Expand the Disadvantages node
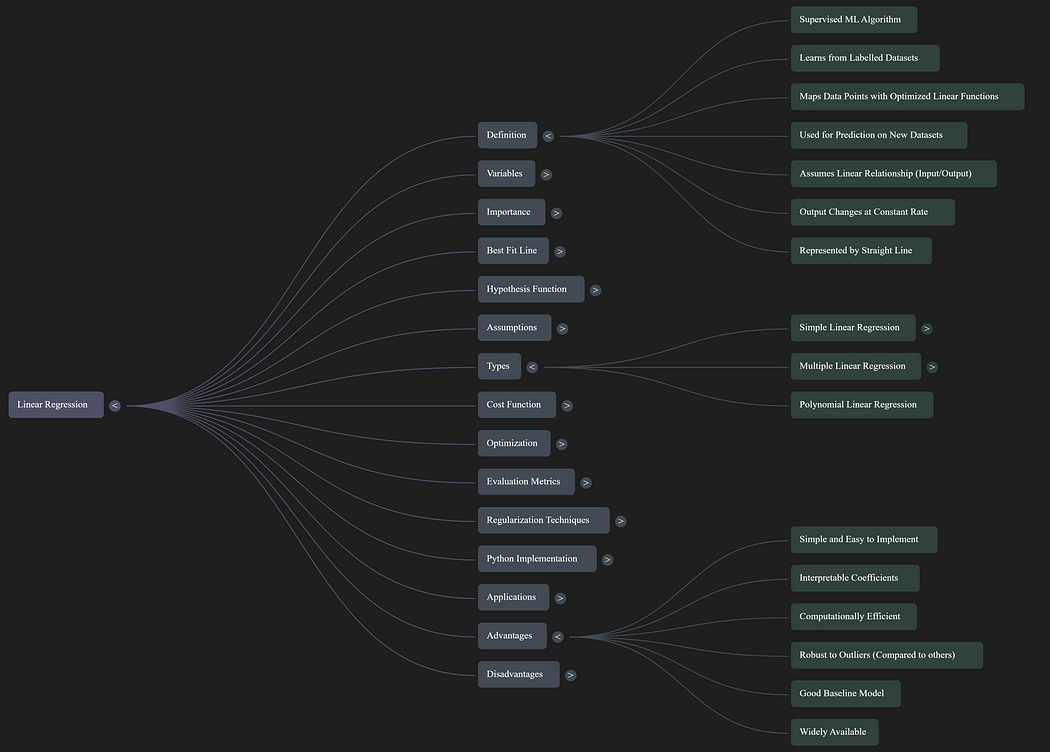The image size is (1050, 752). click(x=570, y=675)
